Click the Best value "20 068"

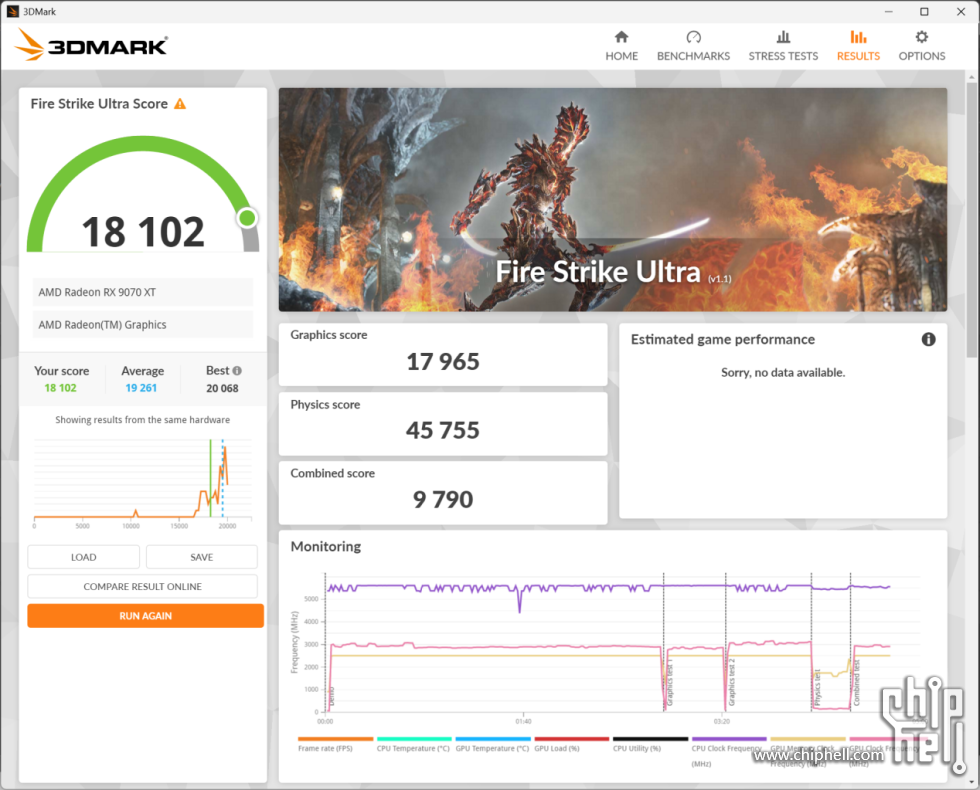222,388
